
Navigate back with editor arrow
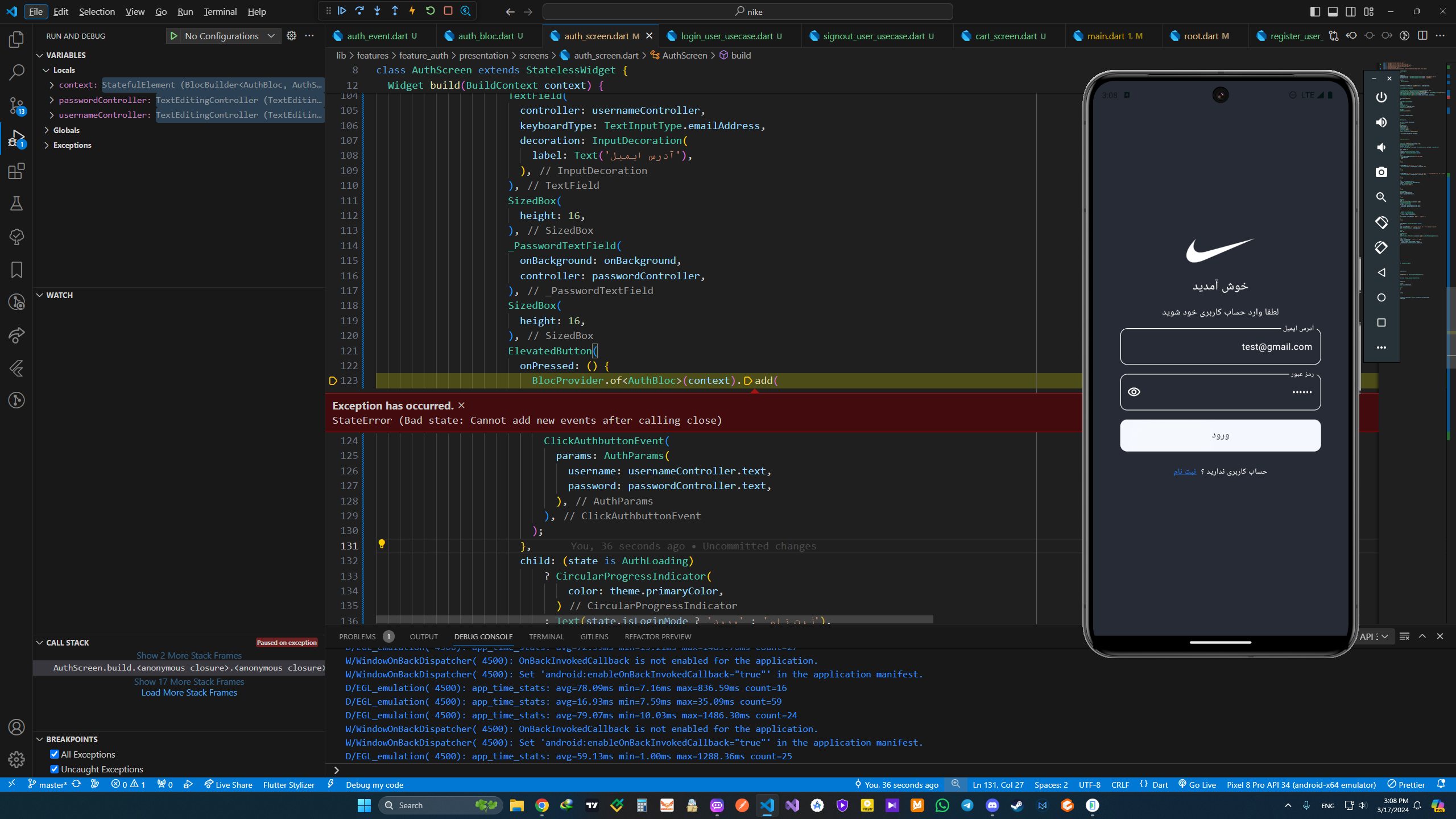point(510,11)
